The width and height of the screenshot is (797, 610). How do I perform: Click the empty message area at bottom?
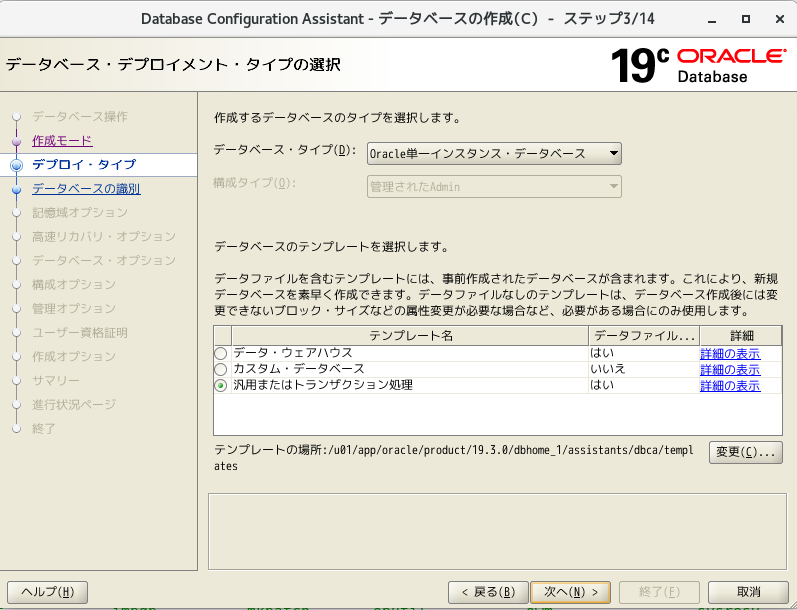(x=497, y=531)
